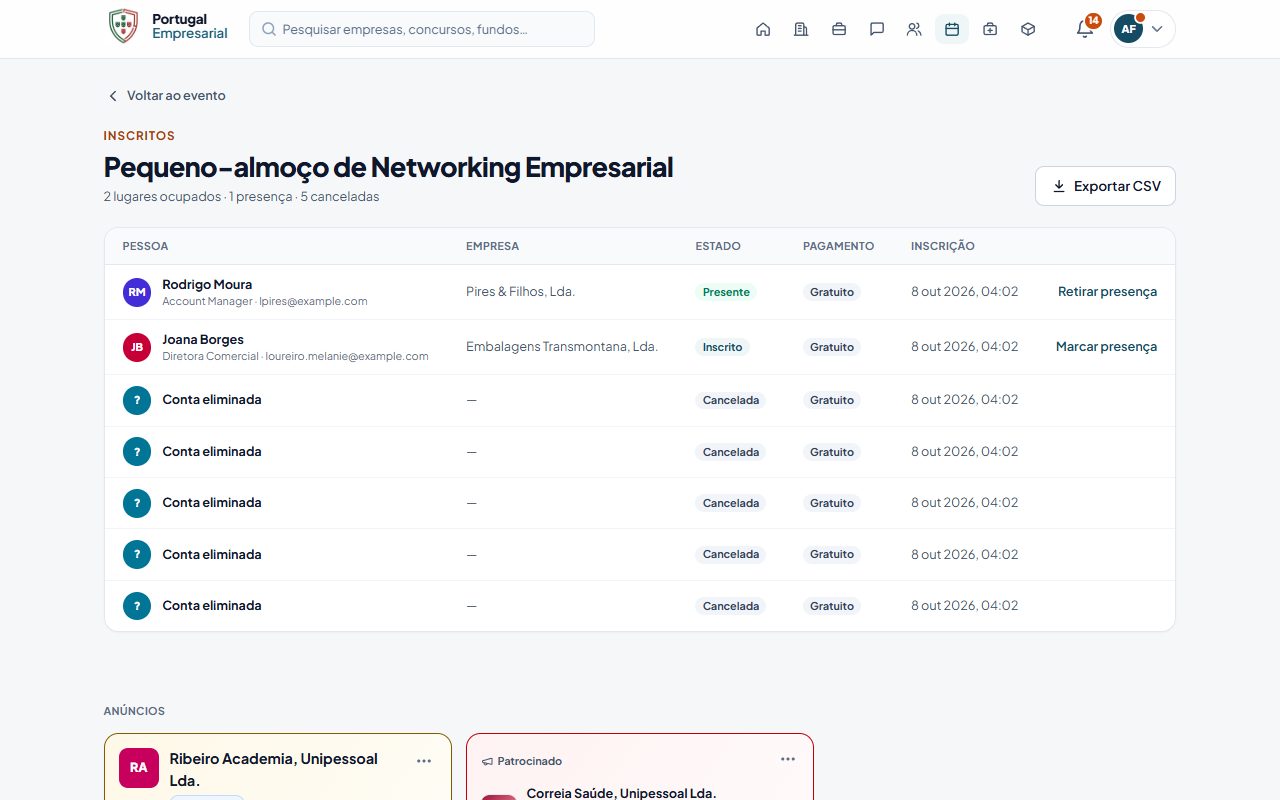
Task: Click the name Joana Borges
Action: coord(203,339)
